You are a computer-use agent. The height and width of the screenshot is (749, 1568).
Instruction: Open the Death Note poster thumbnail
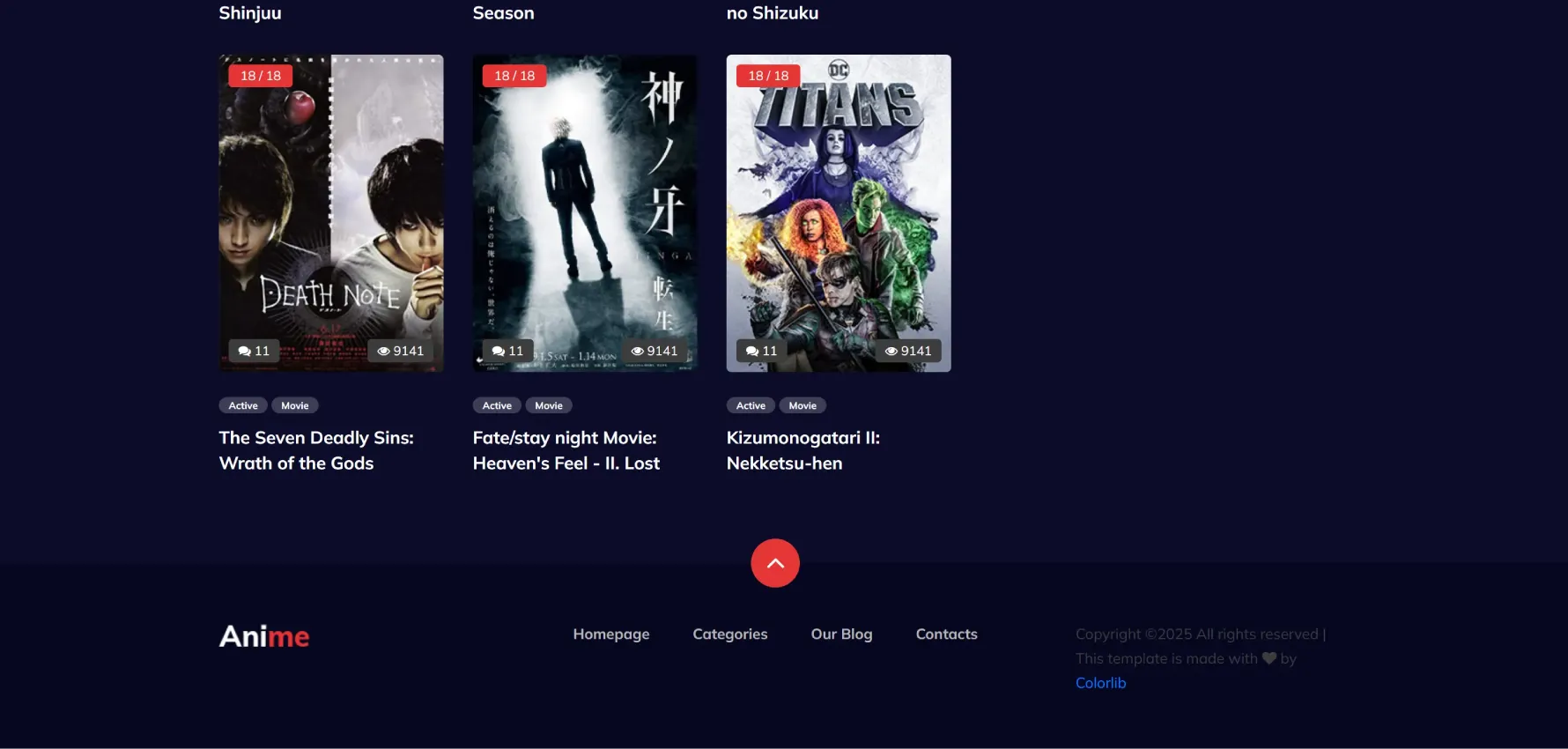tap(331, 213)
